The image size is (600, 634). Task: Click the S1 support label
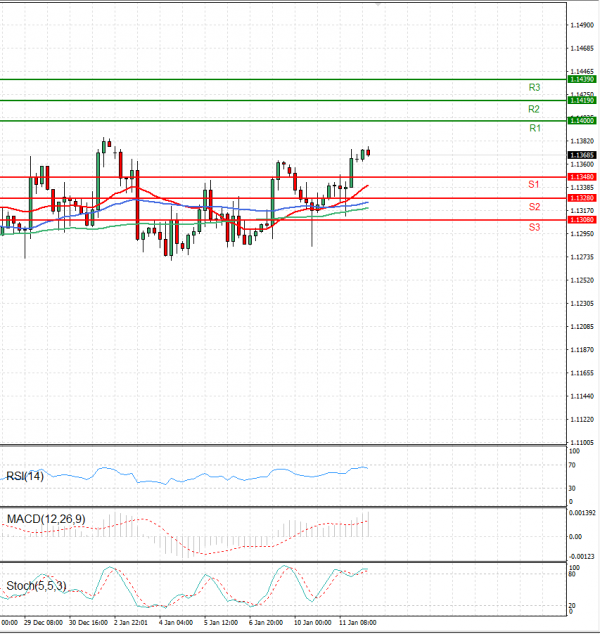(x=534, y=185)
